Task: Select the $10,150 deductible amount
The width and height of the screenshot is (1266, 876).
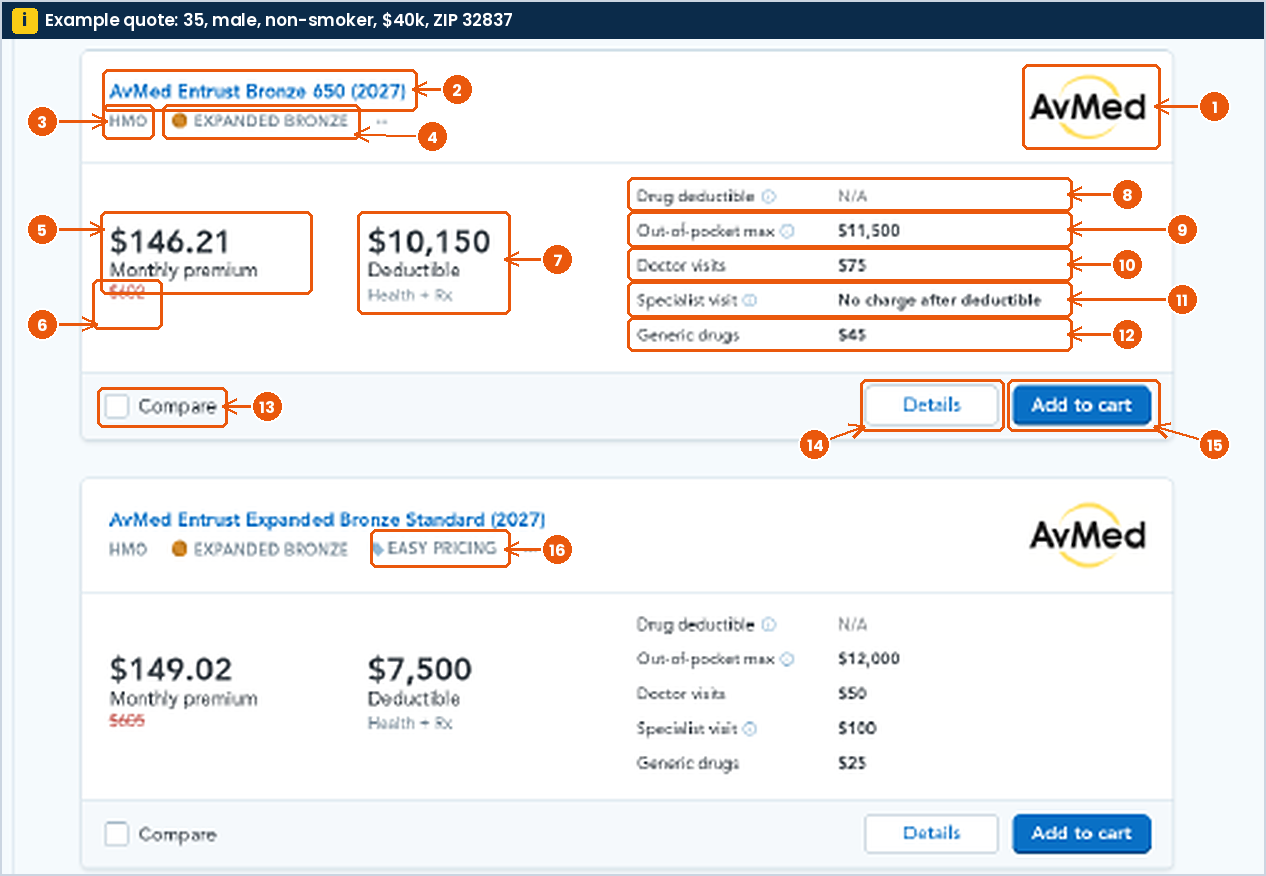Action: pos(430,241)
